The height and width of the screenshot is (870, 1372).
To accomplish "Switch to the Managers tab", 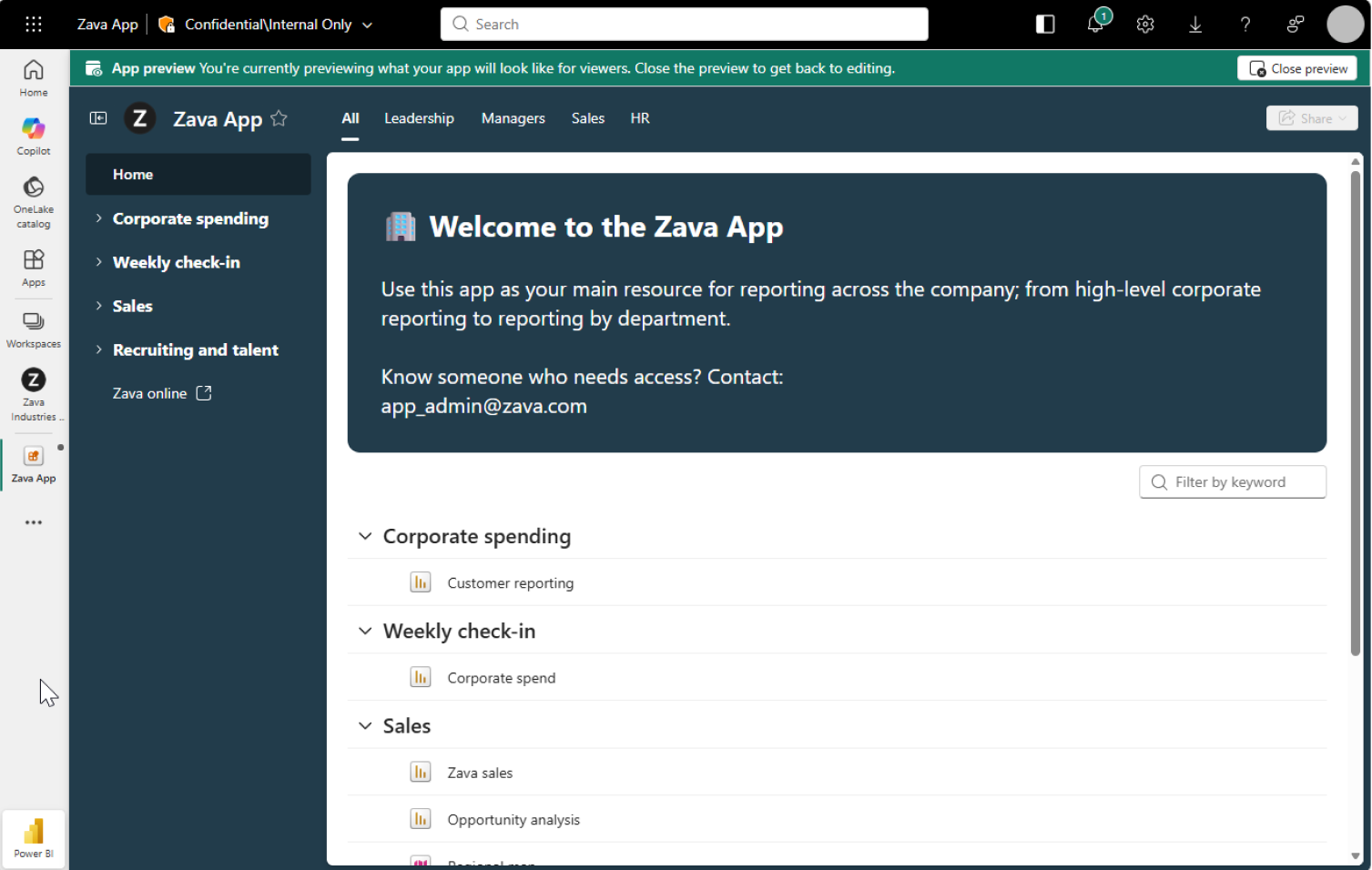I will (513, 118).
